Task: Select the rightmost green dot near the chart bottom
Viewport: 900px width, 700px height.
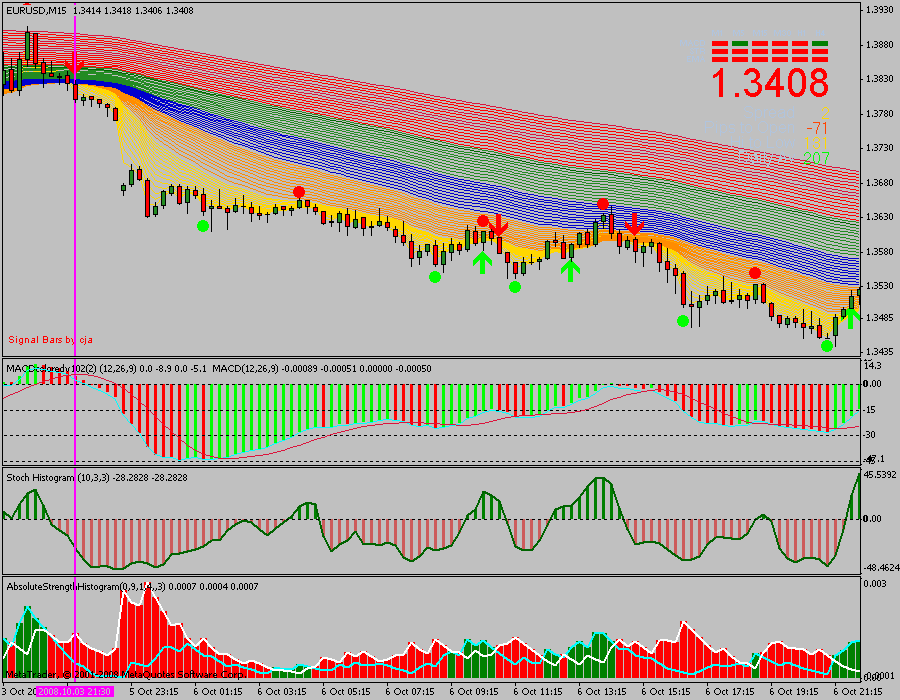Action: tap(827, 346)
